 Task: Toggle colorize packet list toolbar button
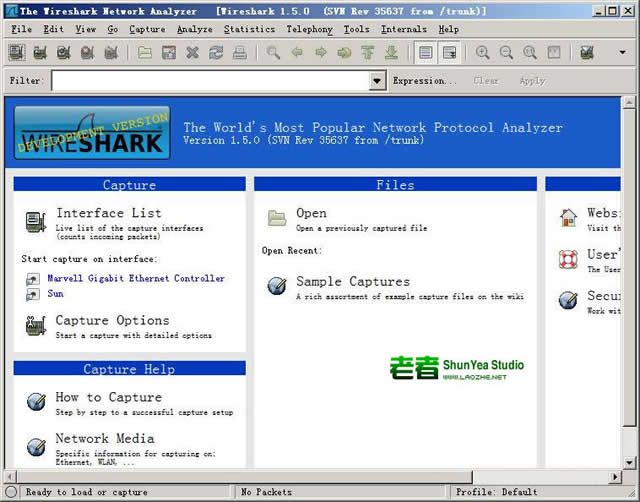click(x=425, y=53)
